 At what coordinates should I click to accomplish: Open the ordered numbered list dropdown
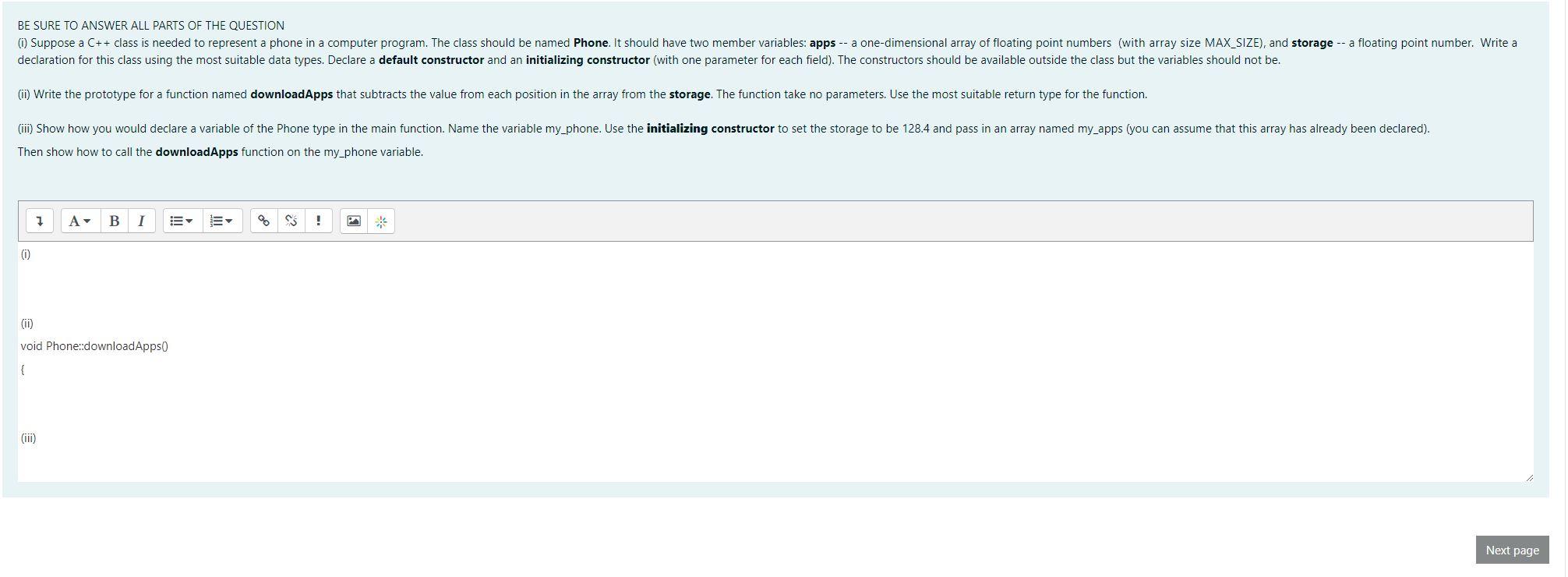[x=223, y=221]
